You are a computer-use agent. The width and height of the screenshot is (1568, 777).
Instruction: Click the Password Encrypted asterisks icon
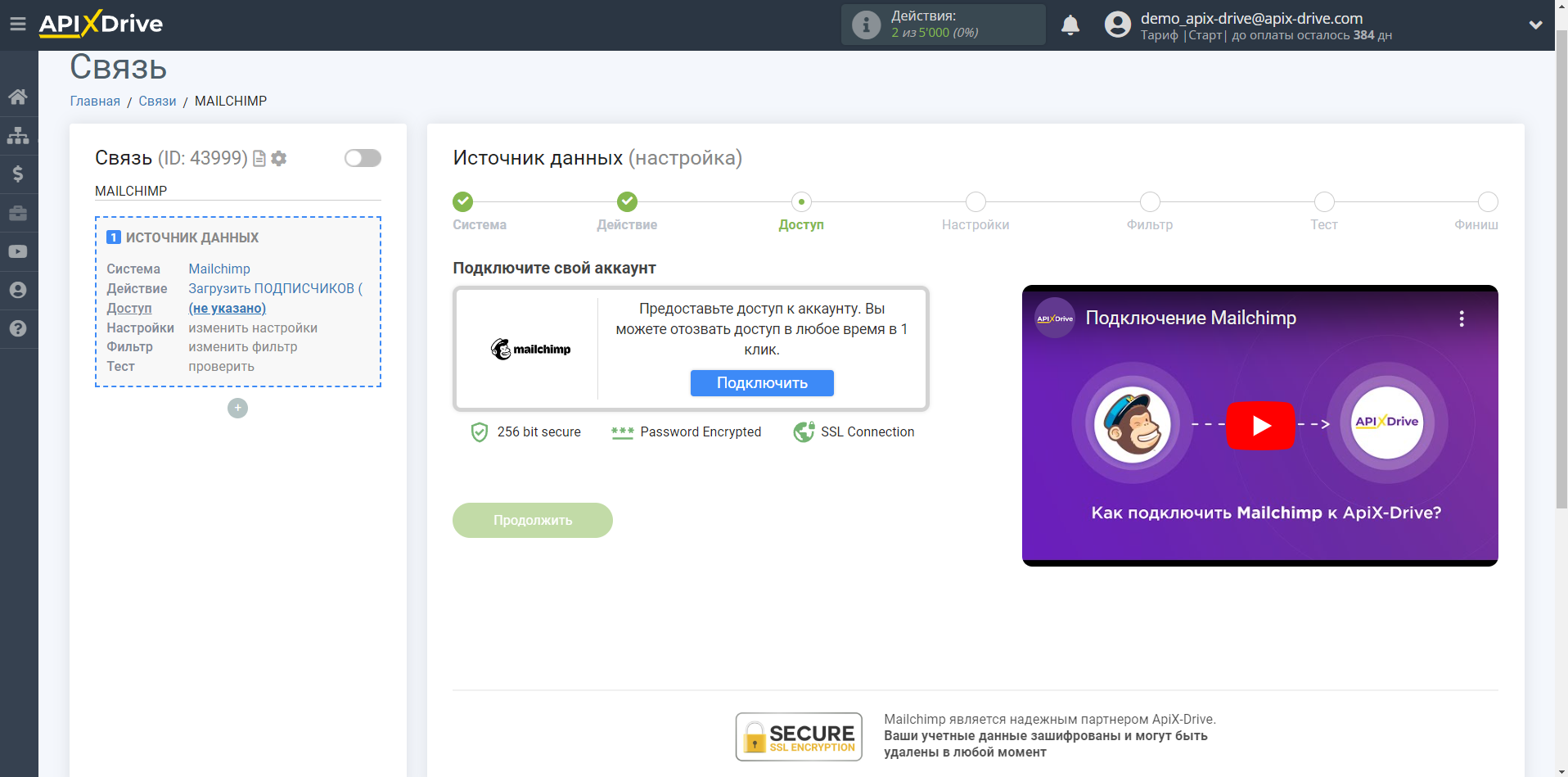point(623,432)
